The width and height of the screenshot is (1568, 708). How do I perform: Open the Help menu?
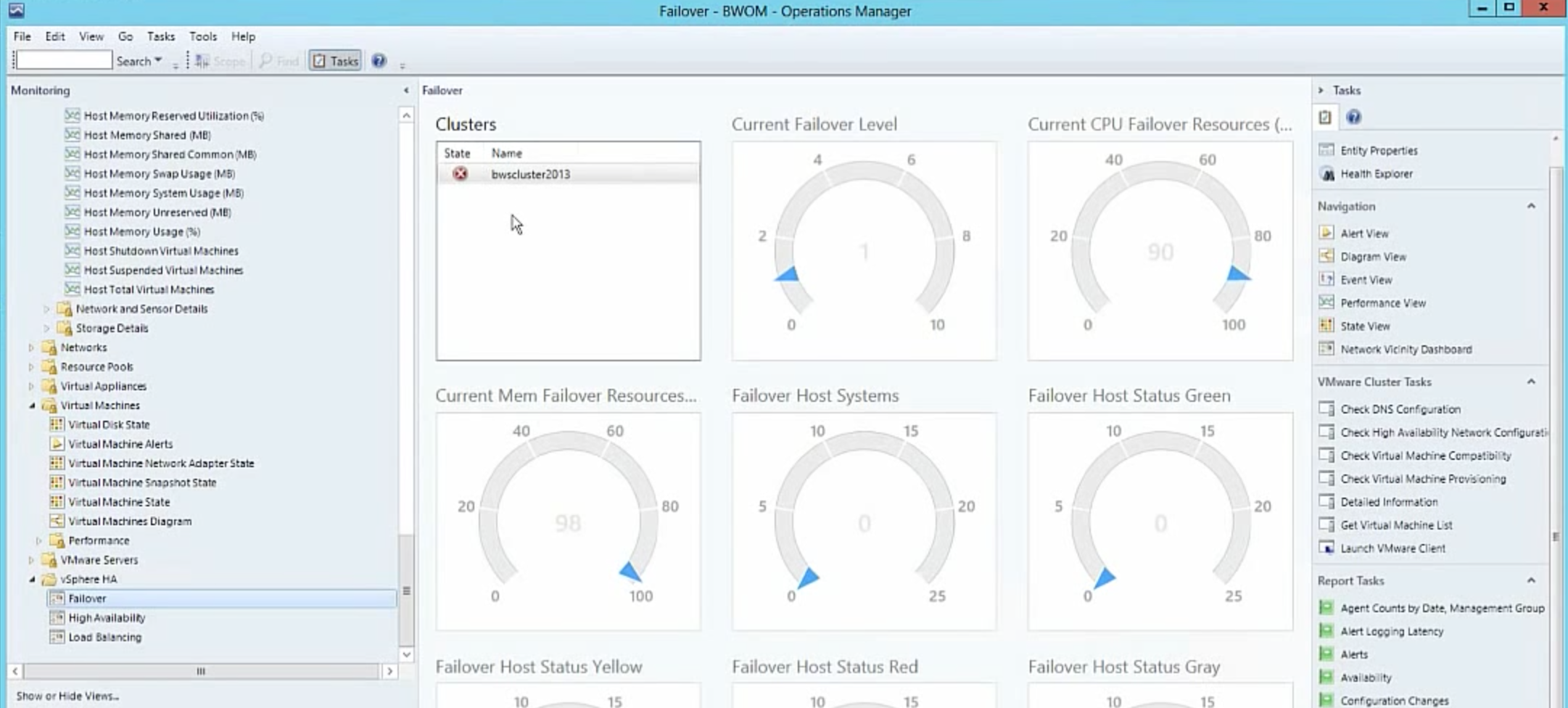pos(243,36)
